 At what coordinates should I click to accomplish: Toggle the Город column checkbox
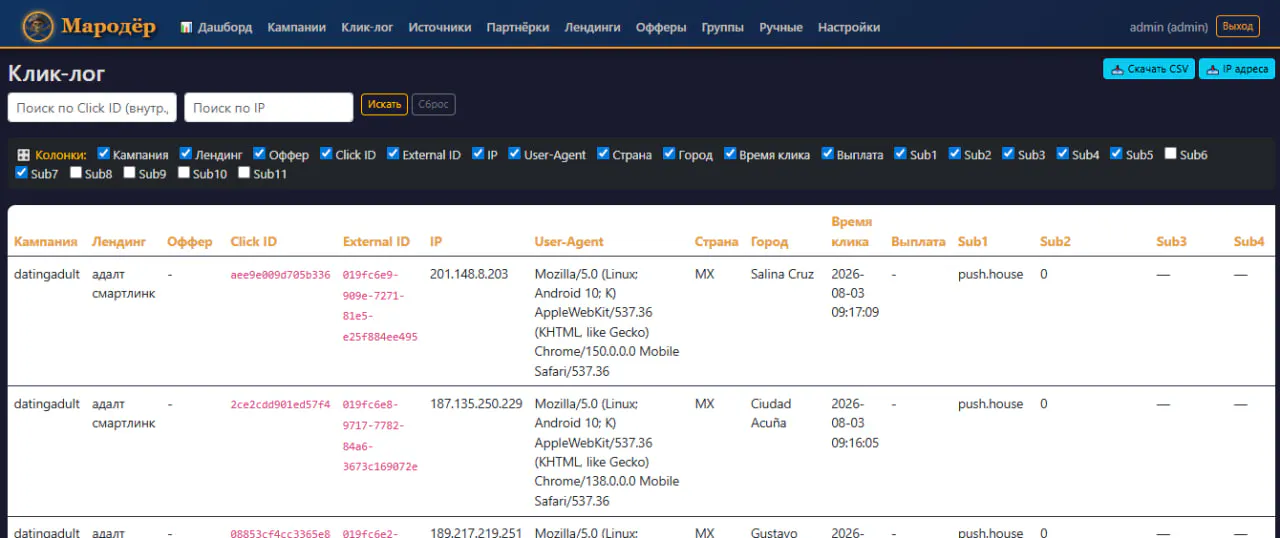point(669,154)
